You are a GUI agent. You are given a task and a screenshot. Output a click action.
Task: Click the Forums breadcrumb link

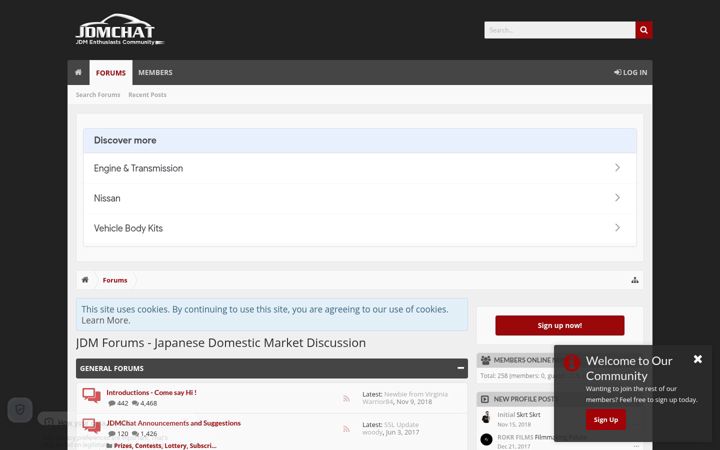pyautogui.click(x=115, y=280)
